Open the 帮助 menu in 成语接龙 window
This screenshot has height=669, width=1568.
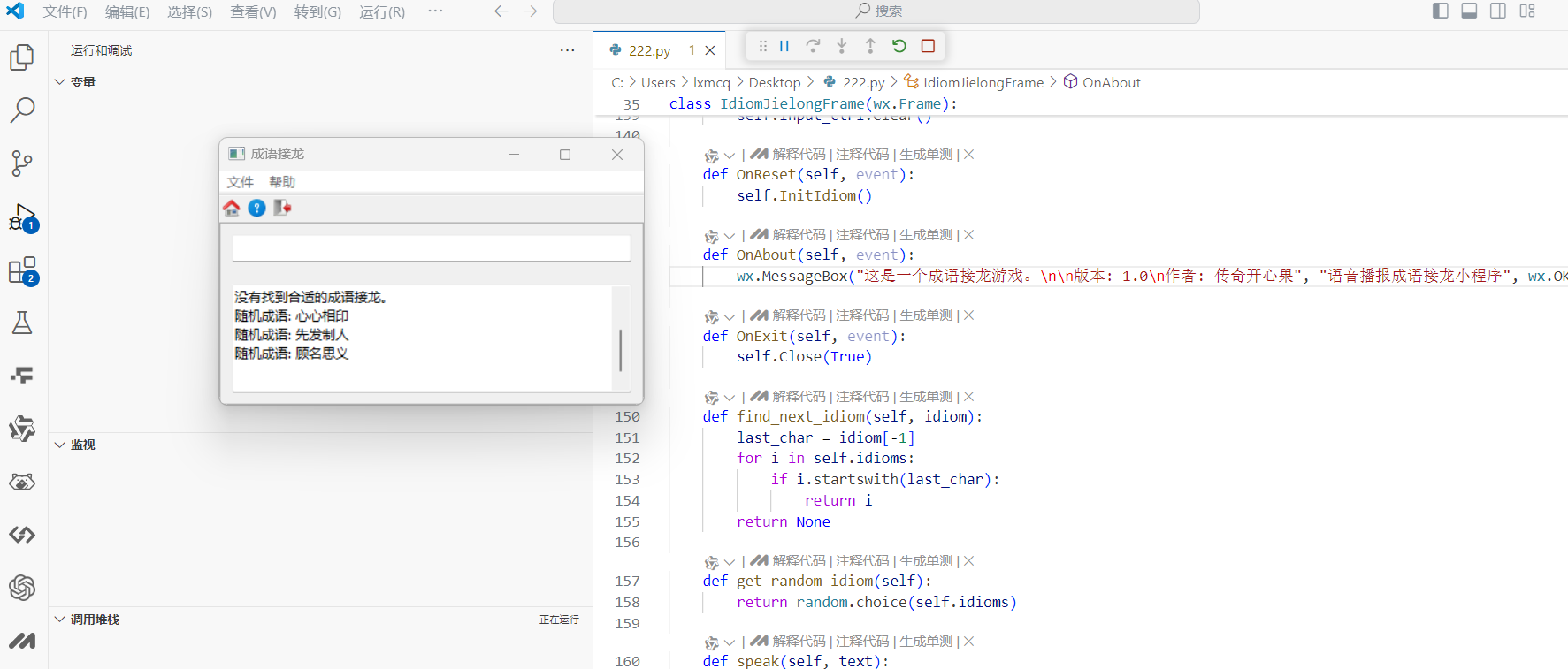[282, 182]
